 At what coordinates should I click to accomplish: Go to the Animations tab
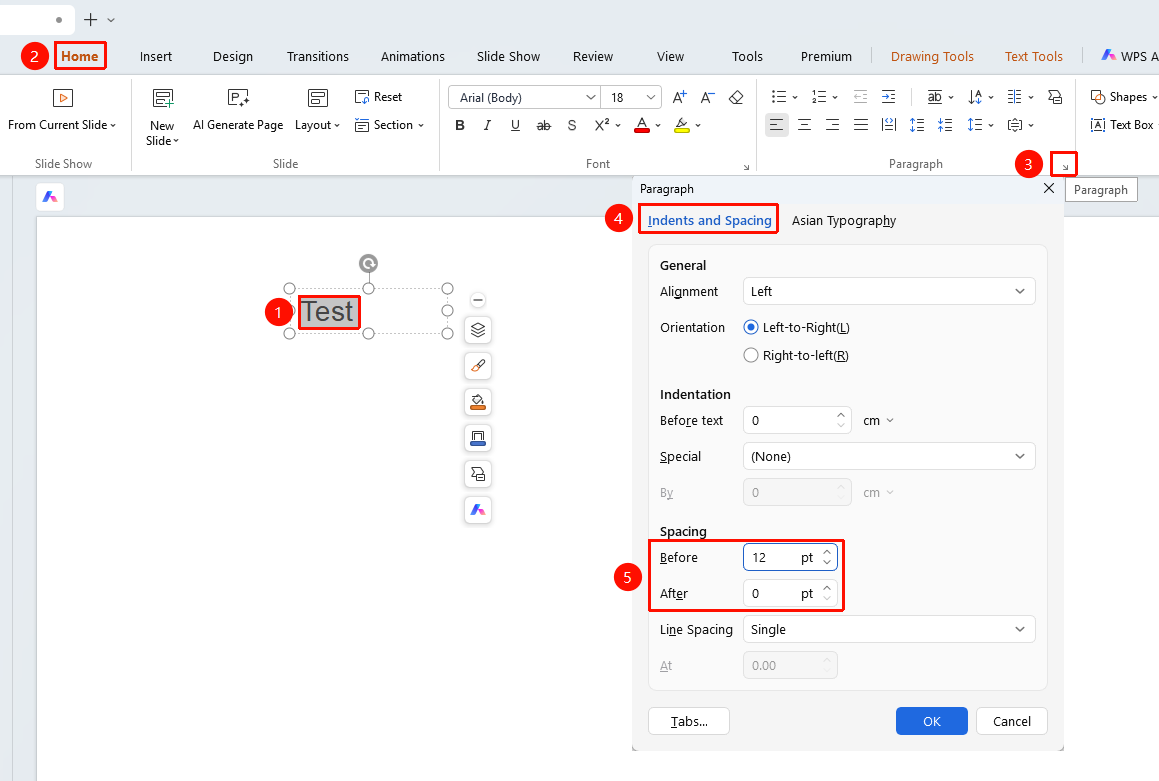pyautogui.click(x=412, y=56)
